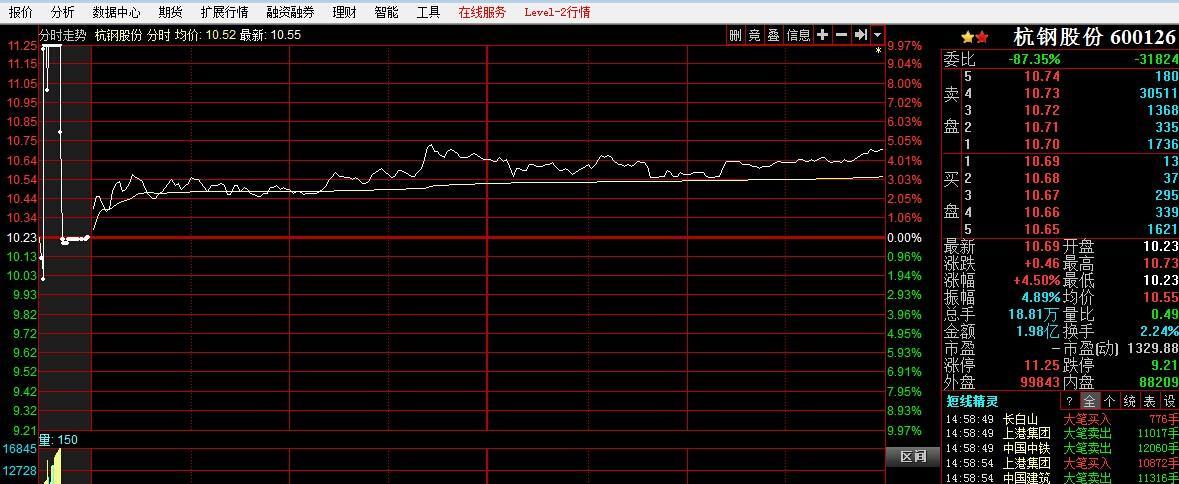
Task: Click the 区间 button
Action: [913, 456]
